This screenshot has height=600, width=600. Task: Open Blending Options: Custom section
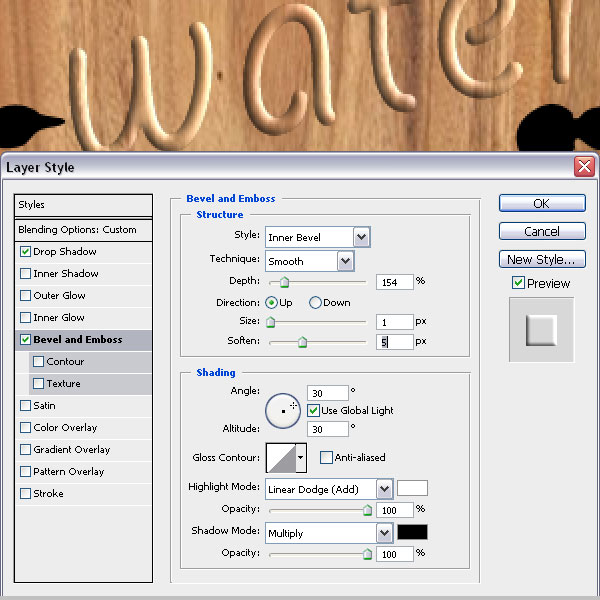83,230
